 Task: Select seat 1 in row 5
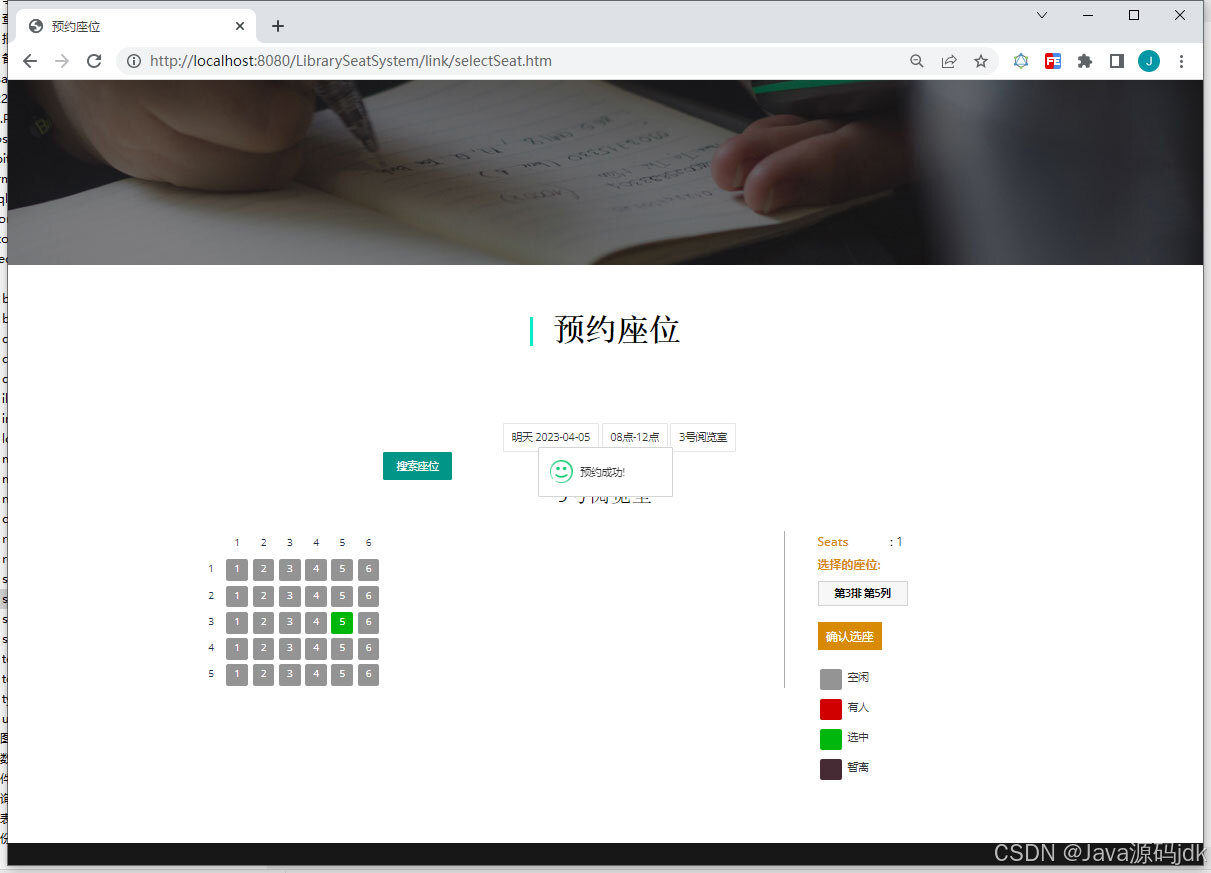coord(237,674)
